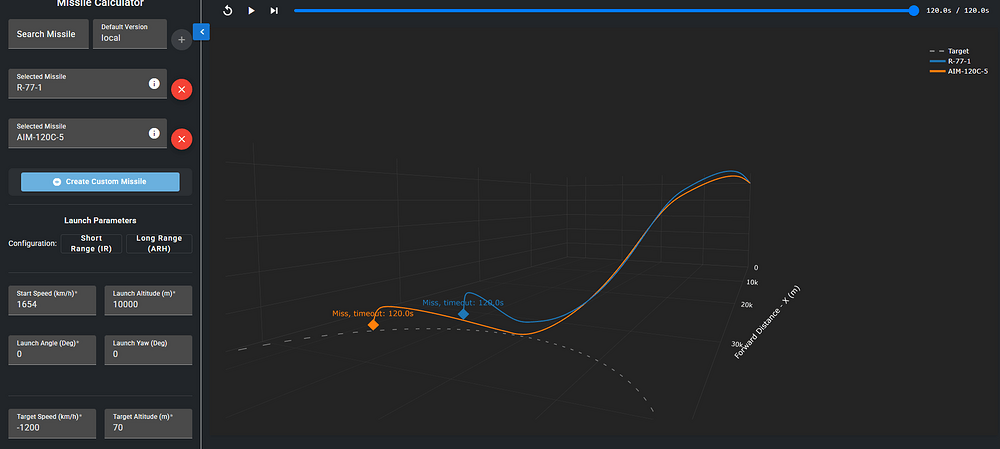1000x449 pixels.
Task: Select Short Range (IR) configuration
Action: [90, 243]
